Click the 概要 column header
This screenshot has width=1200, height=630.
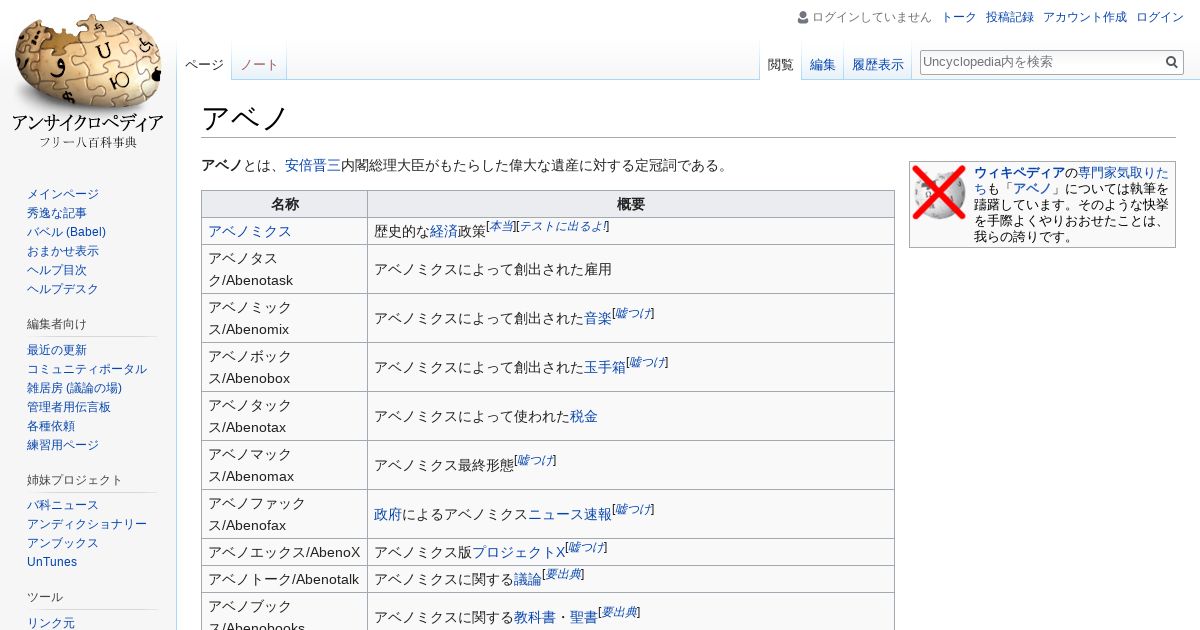pyautogui.click(x=631, y=204)
